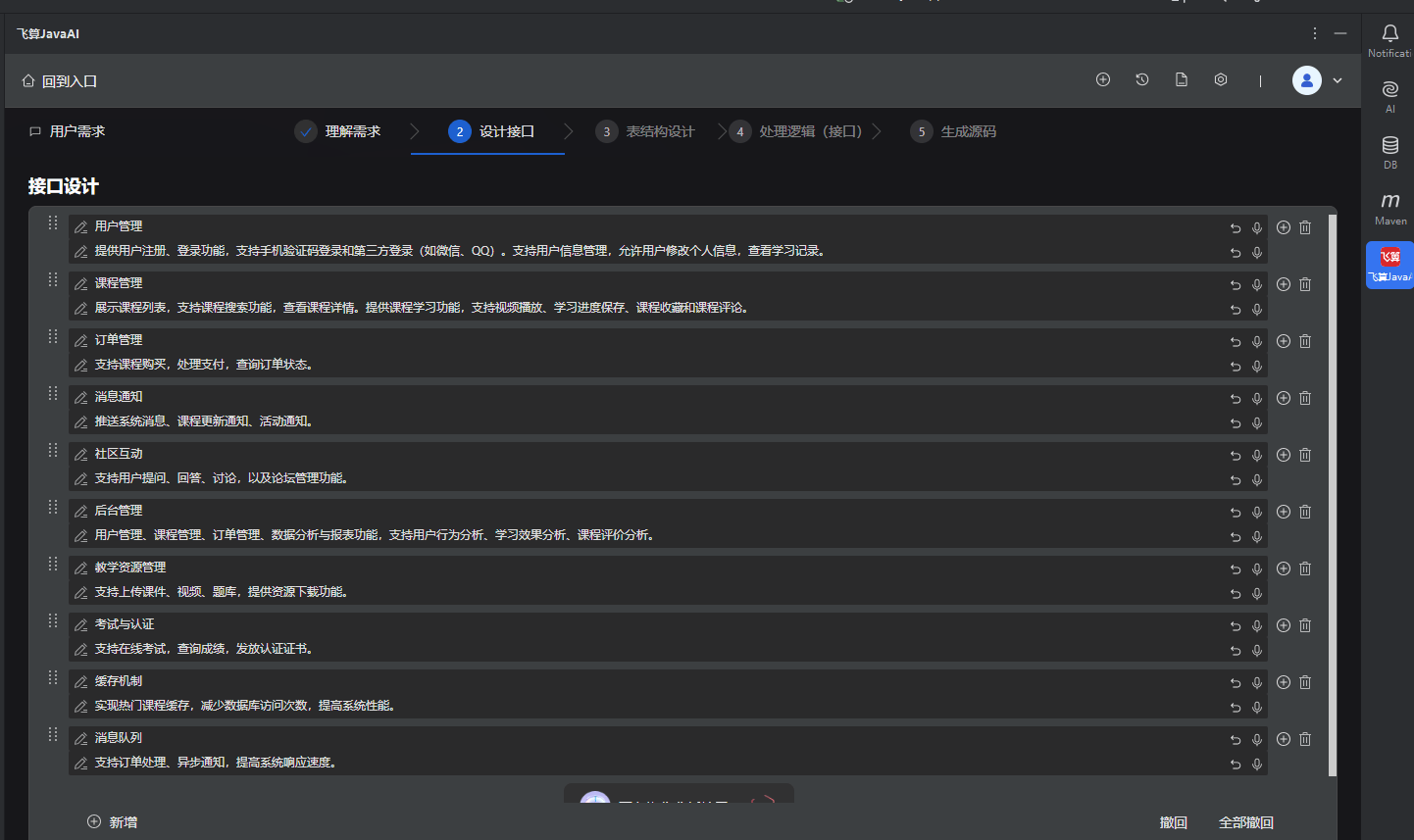This screenshot has width=1414, height=840.
Task: Add a row using the 课程管理 plus icon
Action: pos(1284,284)
